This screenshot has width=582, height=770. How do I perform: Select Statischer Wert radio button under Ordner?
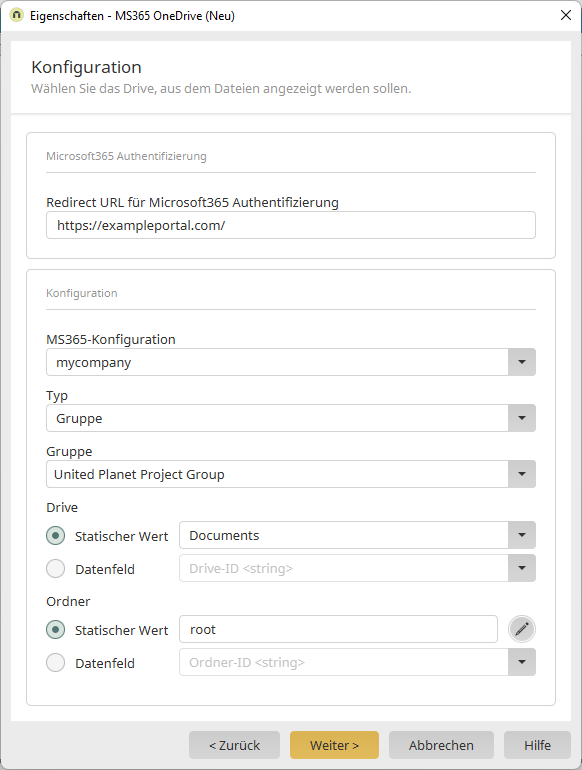[x=55, y=629]
